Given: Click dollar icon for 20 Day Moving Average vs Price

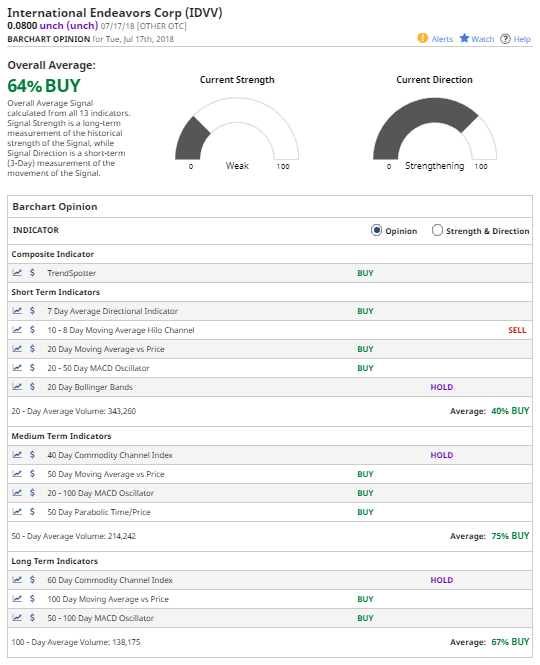Looking at the screenshot, I should point(32,349).
